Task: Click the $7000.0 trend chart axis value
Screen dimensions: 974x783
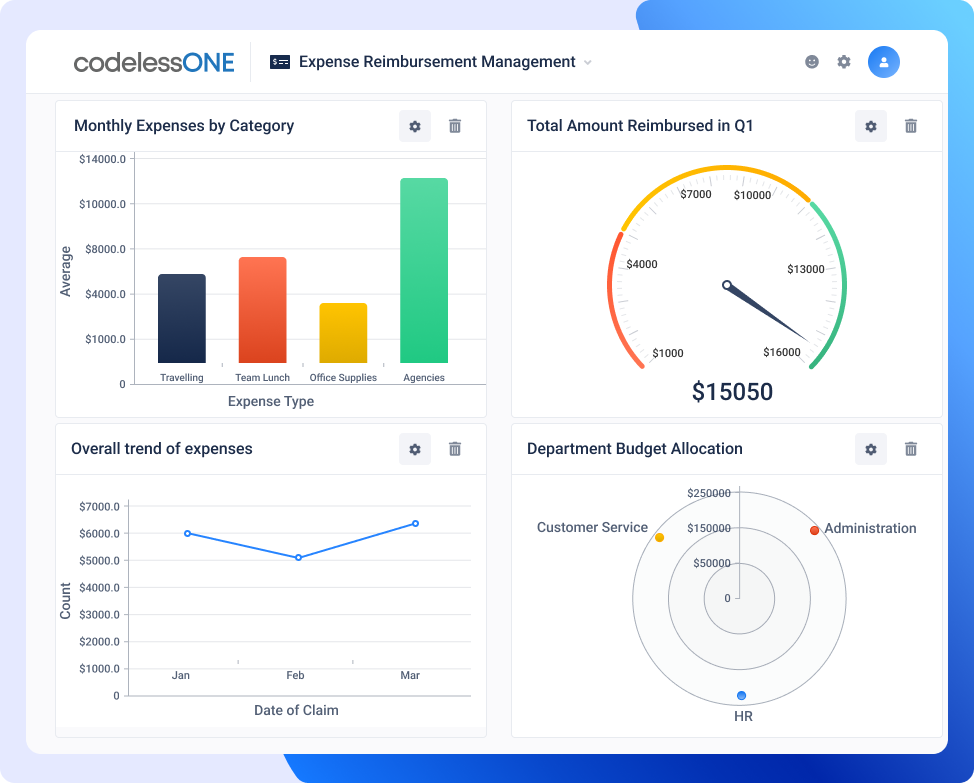Action: coord(99,507)
